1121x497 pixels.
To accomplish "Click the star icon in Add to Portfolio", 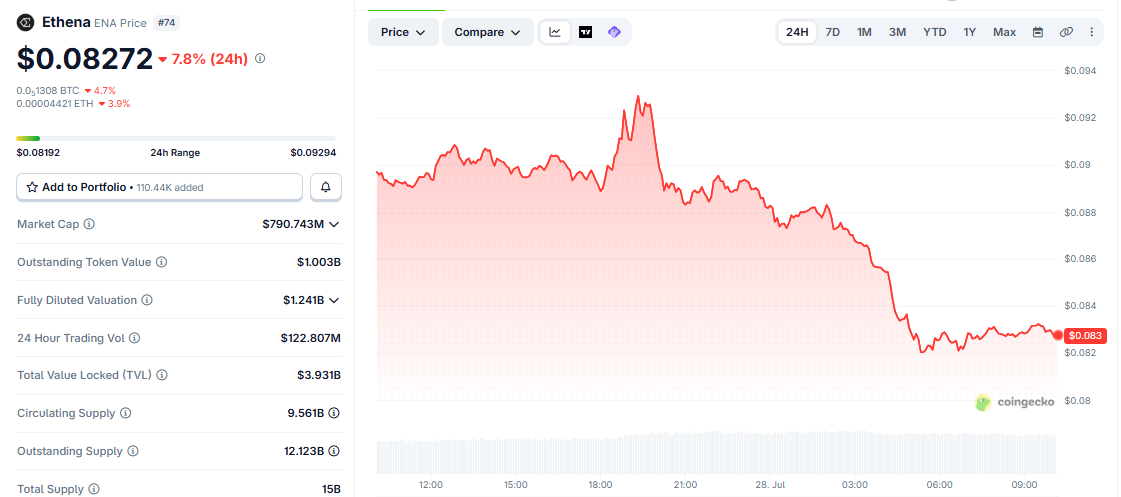I will tap(32, 187).
